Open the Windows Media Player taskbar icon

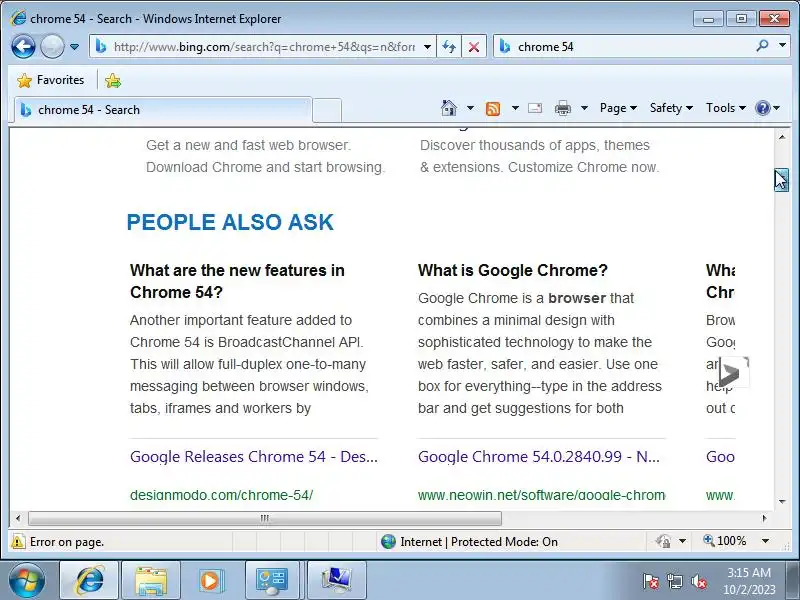tap(210, 581)
